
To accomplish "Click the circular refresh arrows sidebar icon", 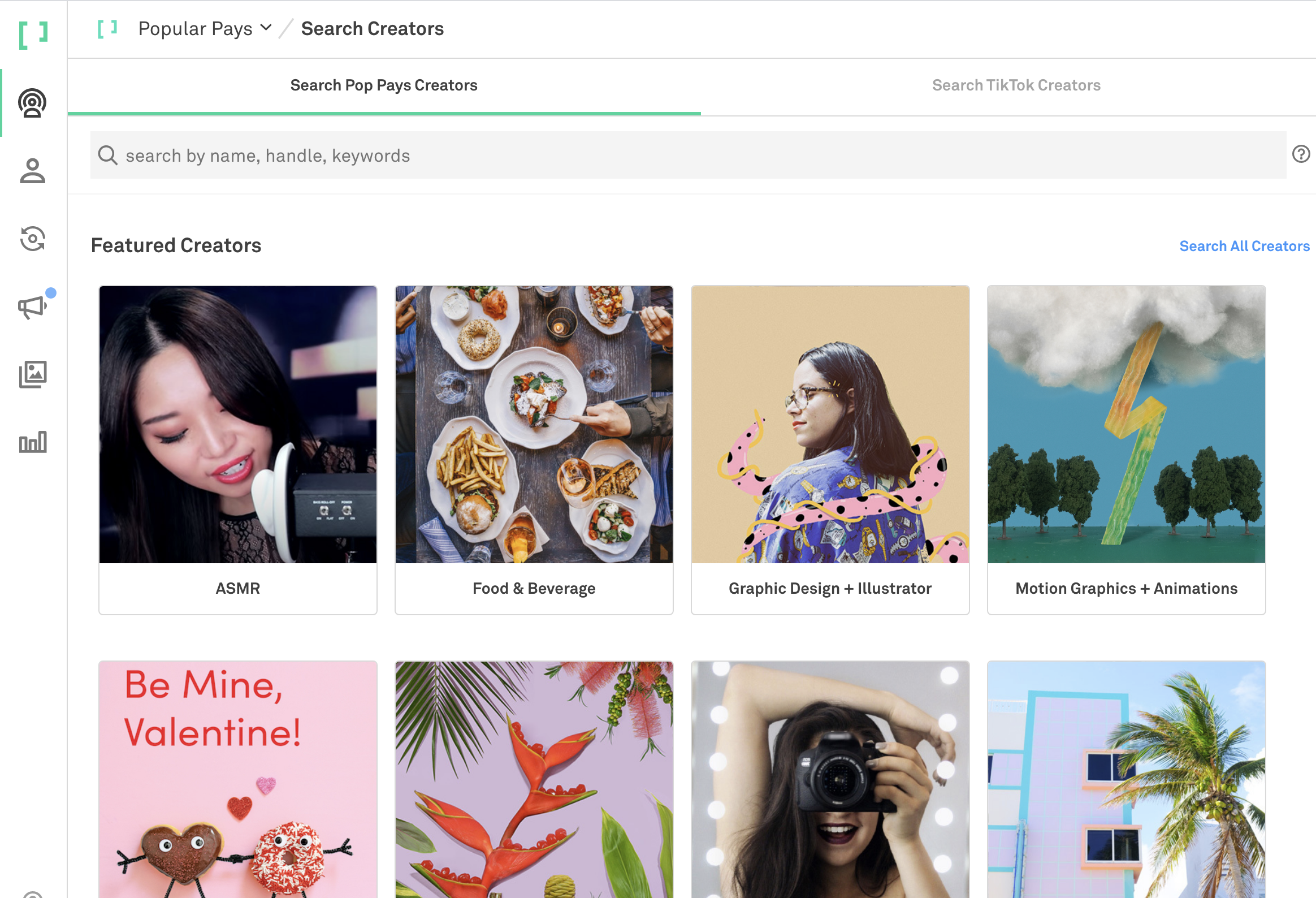I will pos(32,239).
